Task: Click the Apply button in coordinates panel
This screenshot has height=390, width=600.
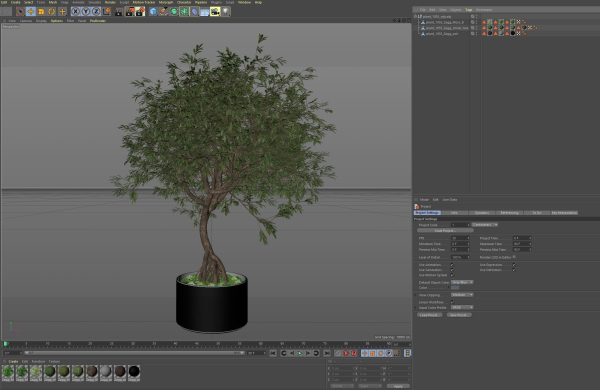Action: pyautogui.click(x=398, y=386)
